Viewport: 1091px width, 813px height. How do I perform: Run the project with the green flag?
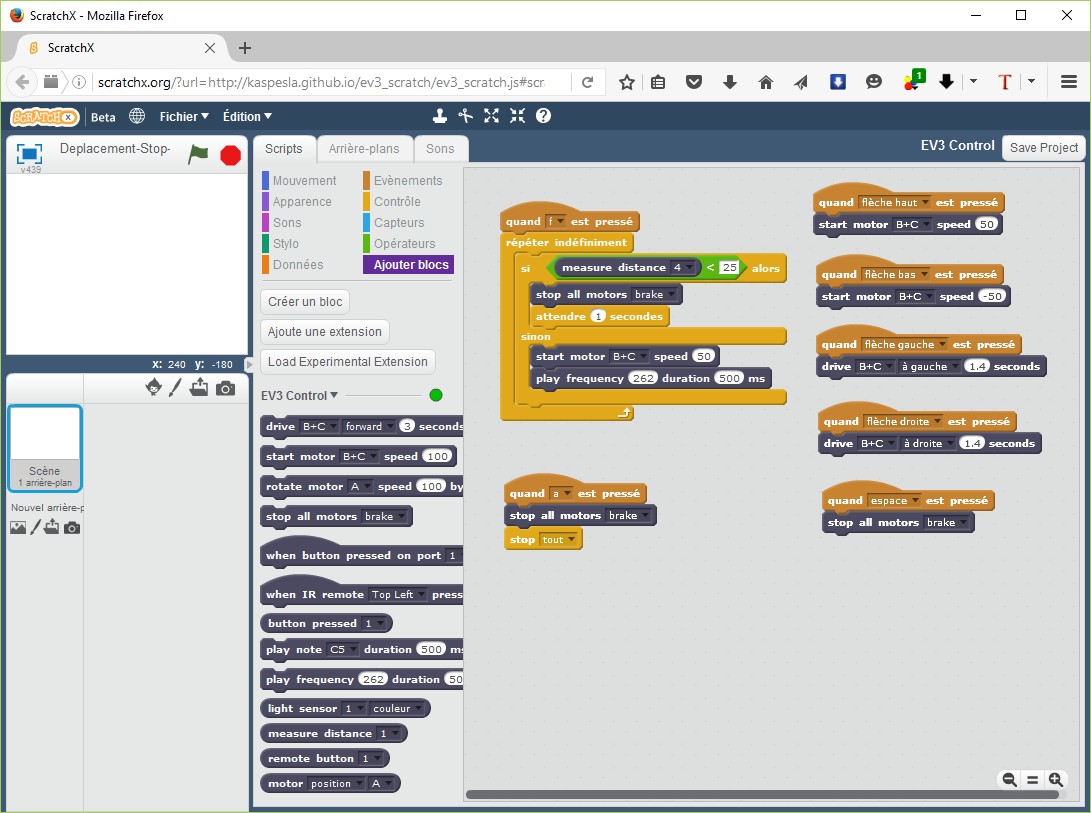pos(198,154)
